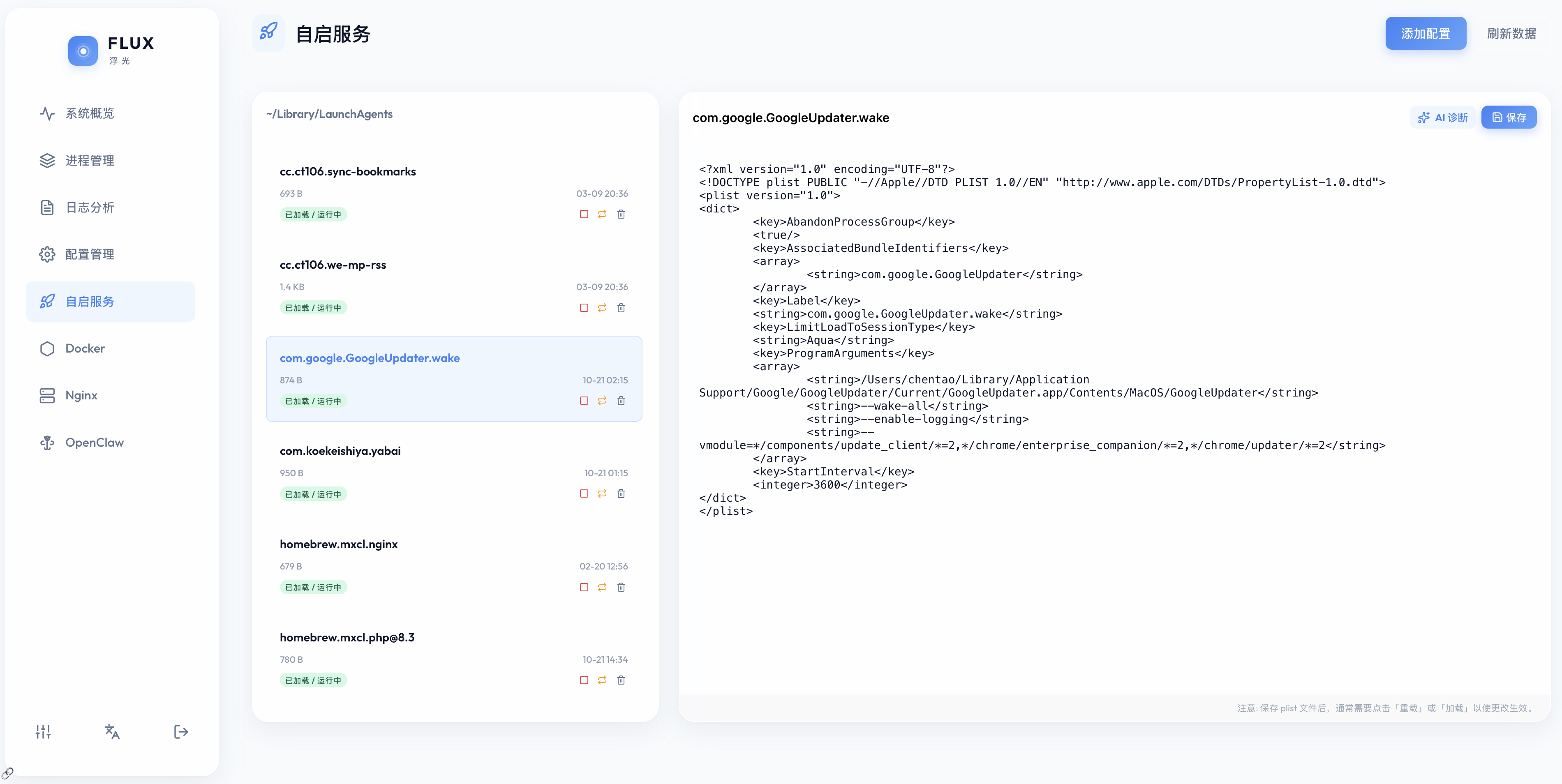Viewport: 1562px width, 784px height.
Task: Open the language switcher at sidebar bottom
Action: [x=111, y=732]
